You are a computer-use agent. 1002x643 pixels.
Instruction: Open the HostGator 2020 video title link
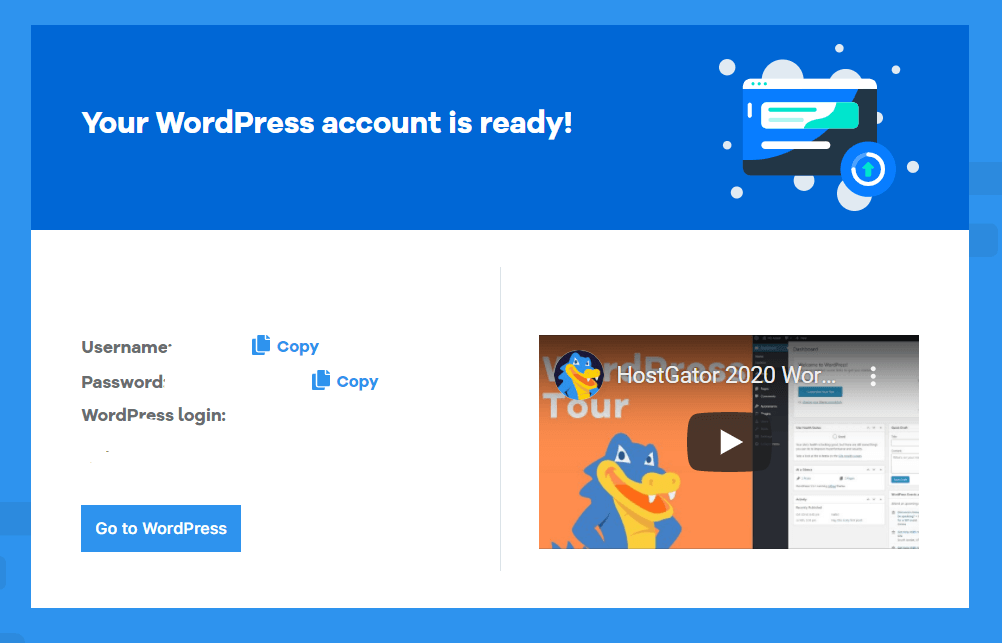click(726, 375)
